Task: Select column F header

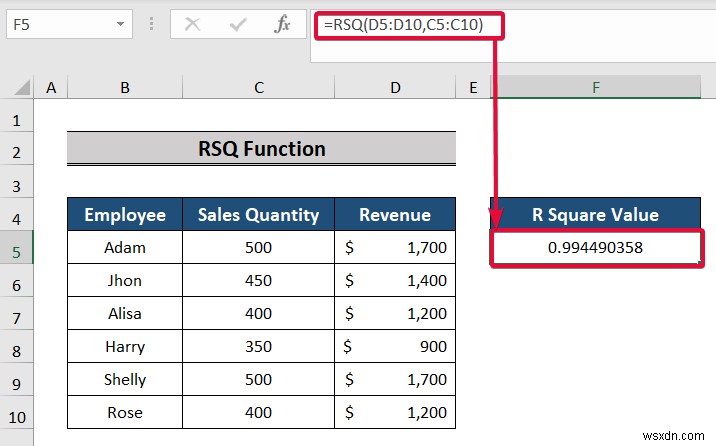Action: (595, 87)
